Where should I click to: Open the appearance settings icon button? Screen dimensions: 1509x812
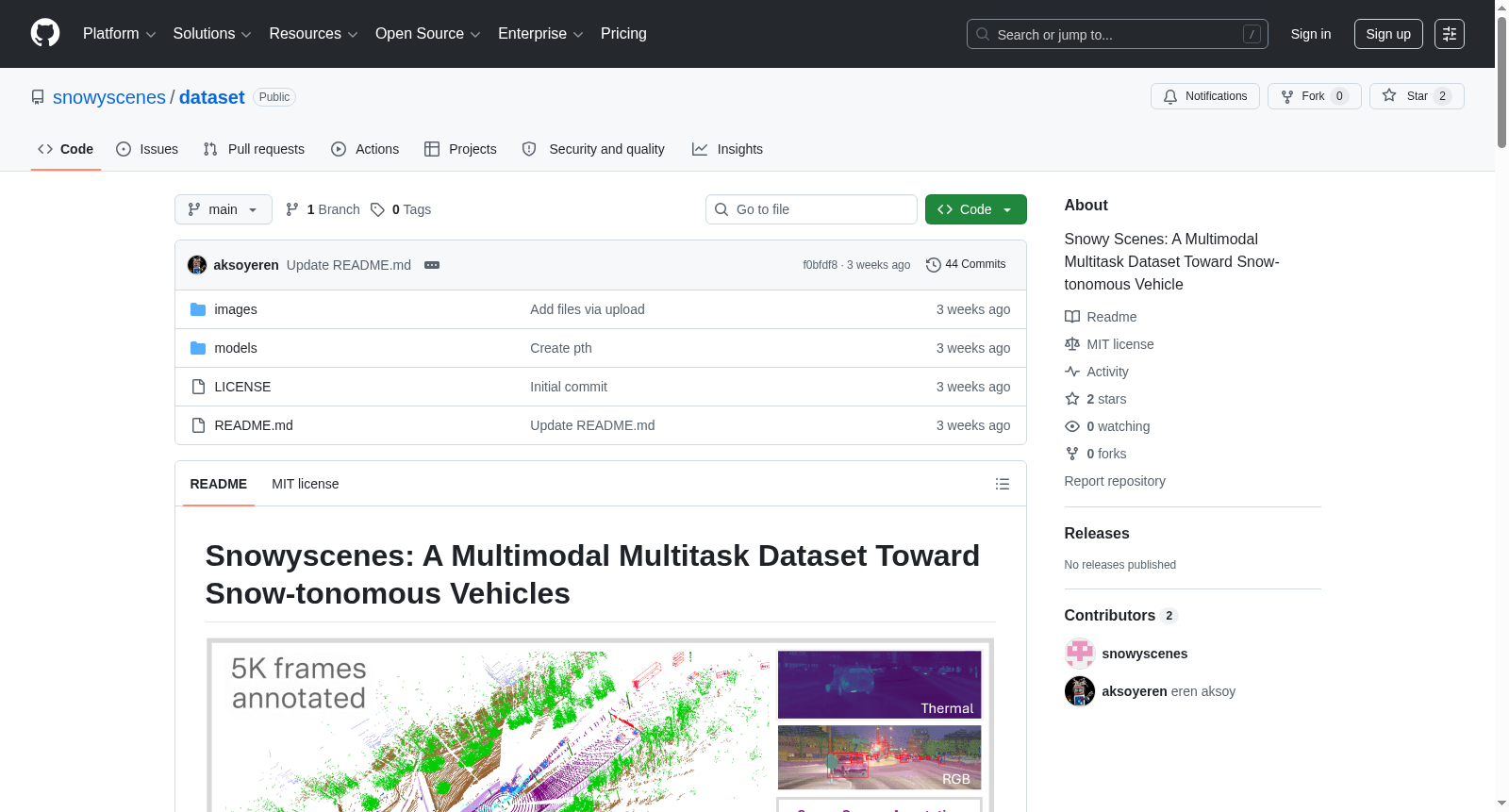pos(1450,34)
